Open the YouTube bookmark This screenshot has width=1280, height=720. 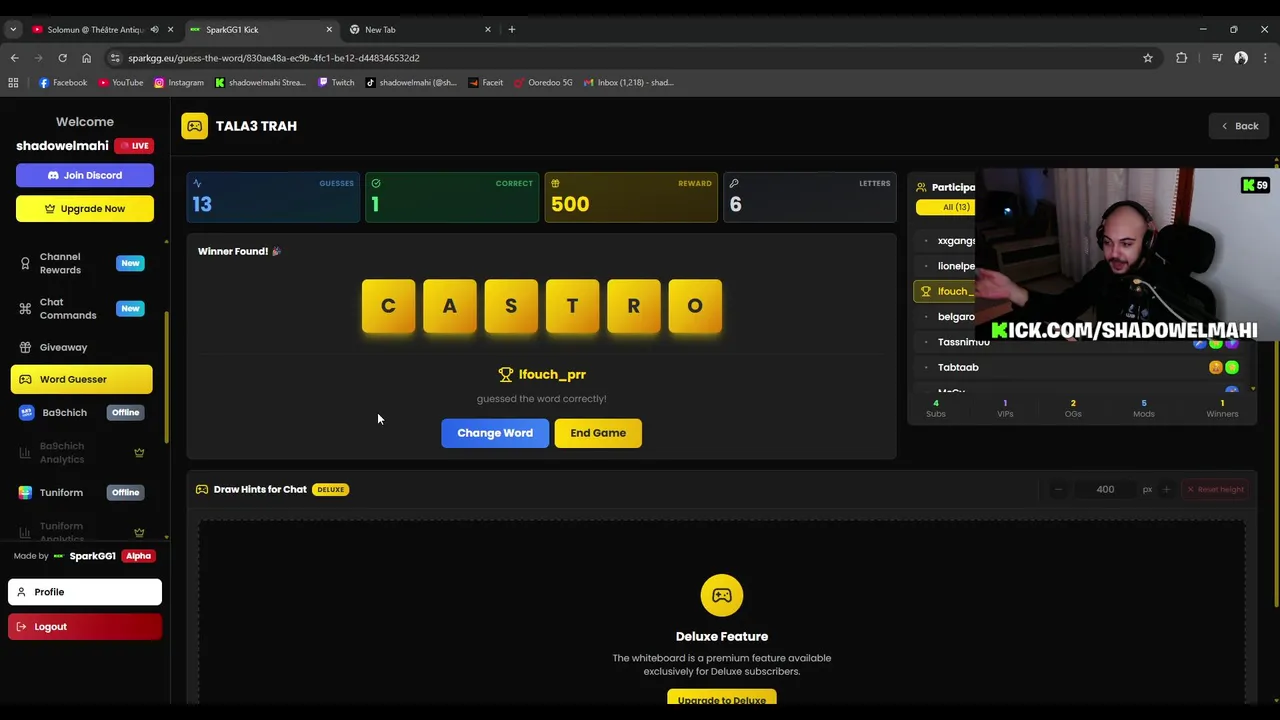(121, 83)
